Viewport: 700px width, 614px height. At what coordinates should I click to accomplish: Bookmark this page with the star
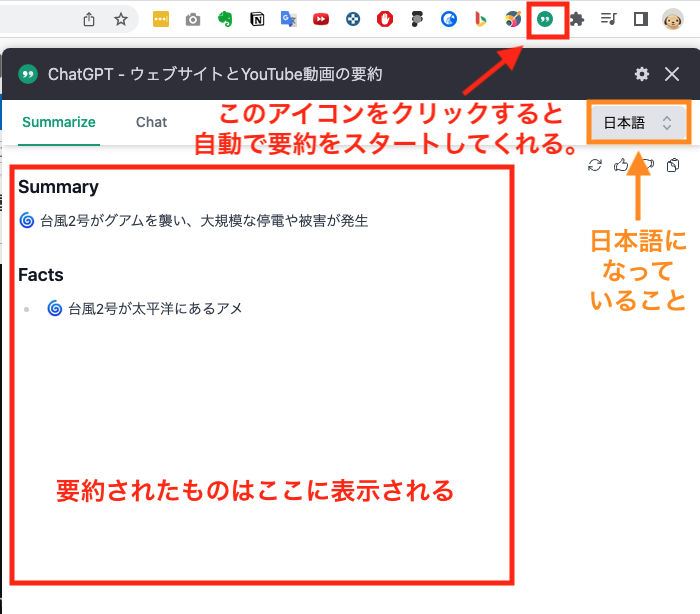pyautogui.click(x=121, y=19)
